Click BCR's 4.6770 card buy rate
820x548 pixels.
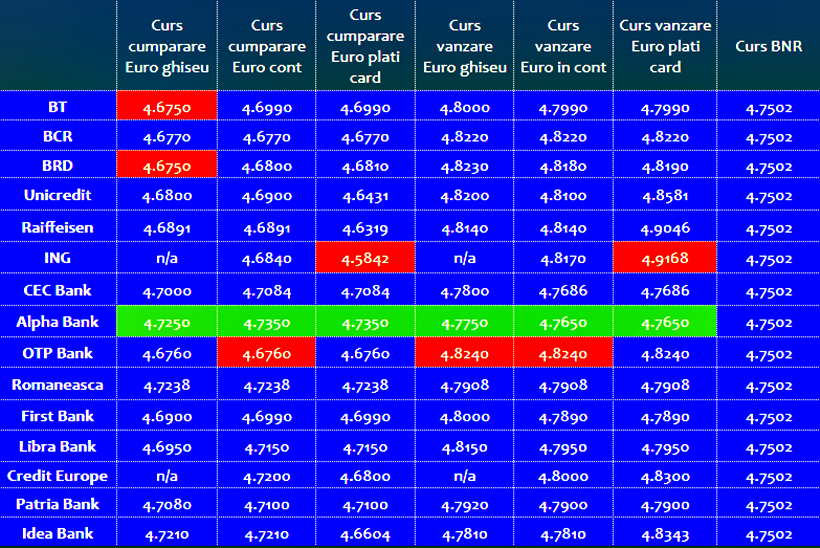tap(365, 138)
